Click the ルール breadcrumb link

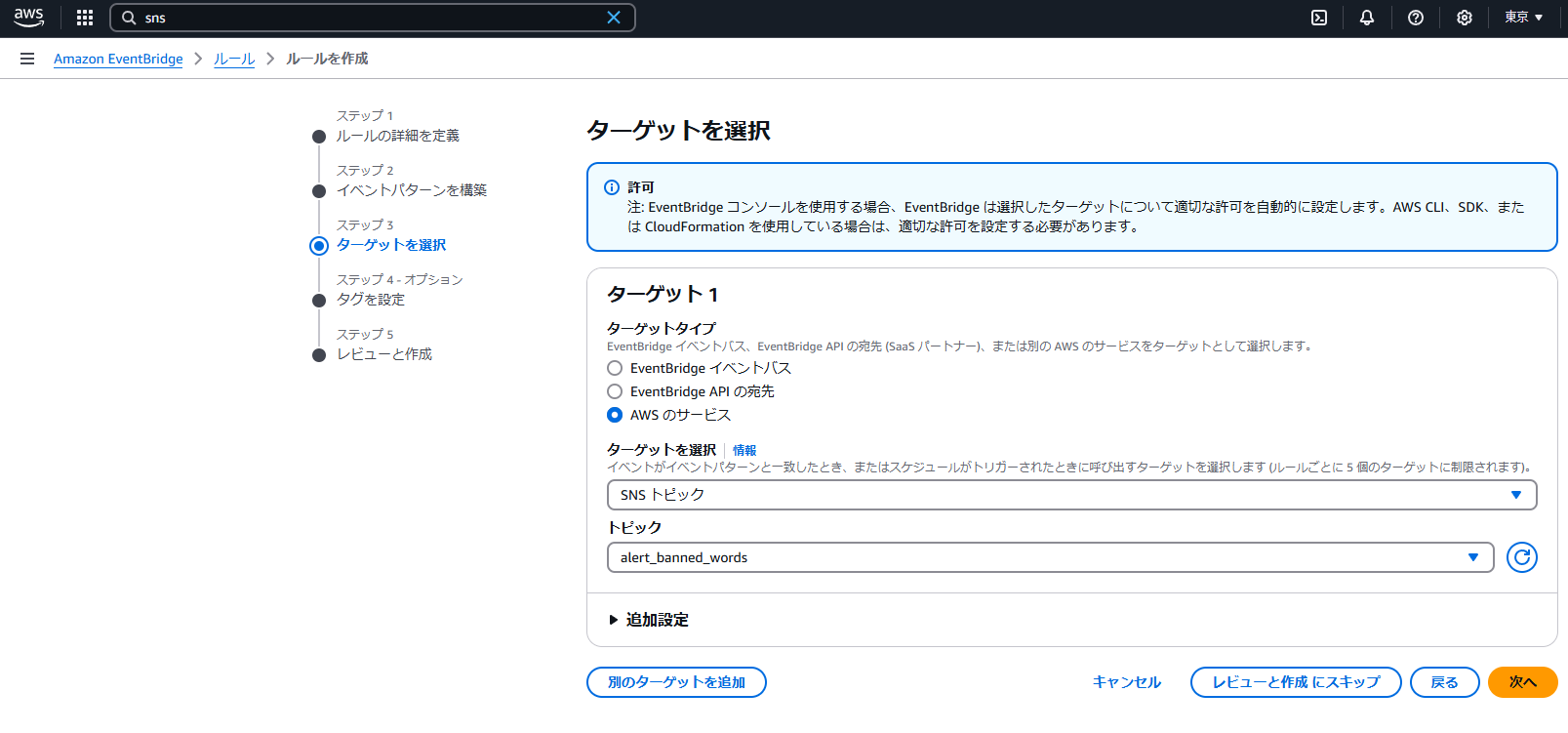(234, 59)
